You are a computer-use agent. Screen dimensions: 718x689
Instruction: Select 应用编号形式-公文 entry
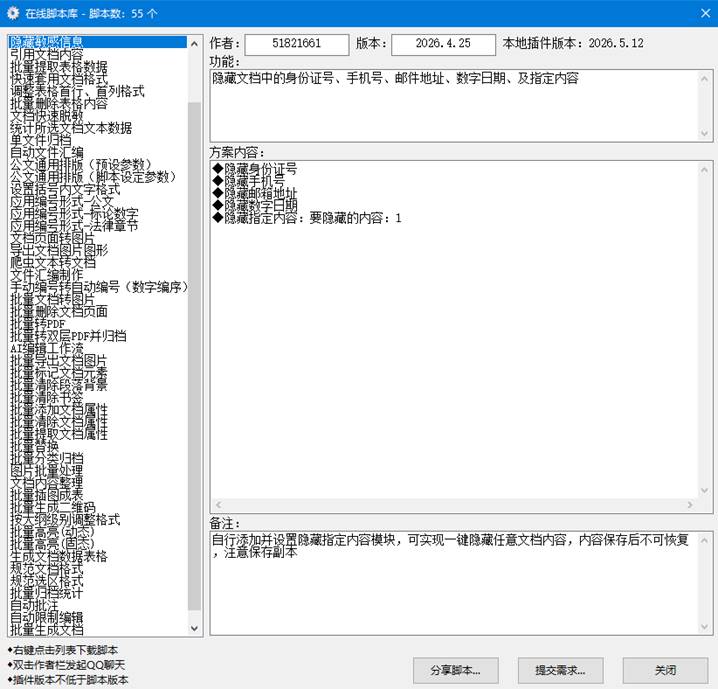coord(98,201)
